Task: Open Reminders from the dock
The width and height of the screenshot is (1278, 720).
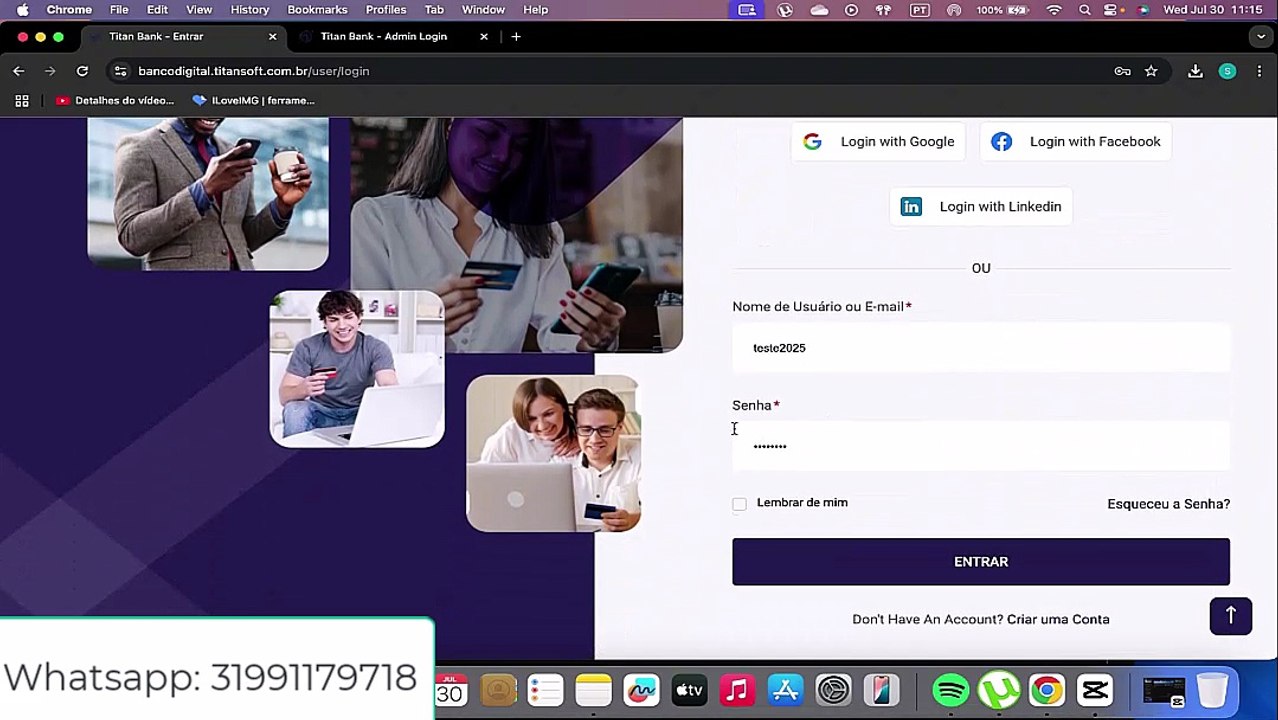Action: click(x=545, y=690)
